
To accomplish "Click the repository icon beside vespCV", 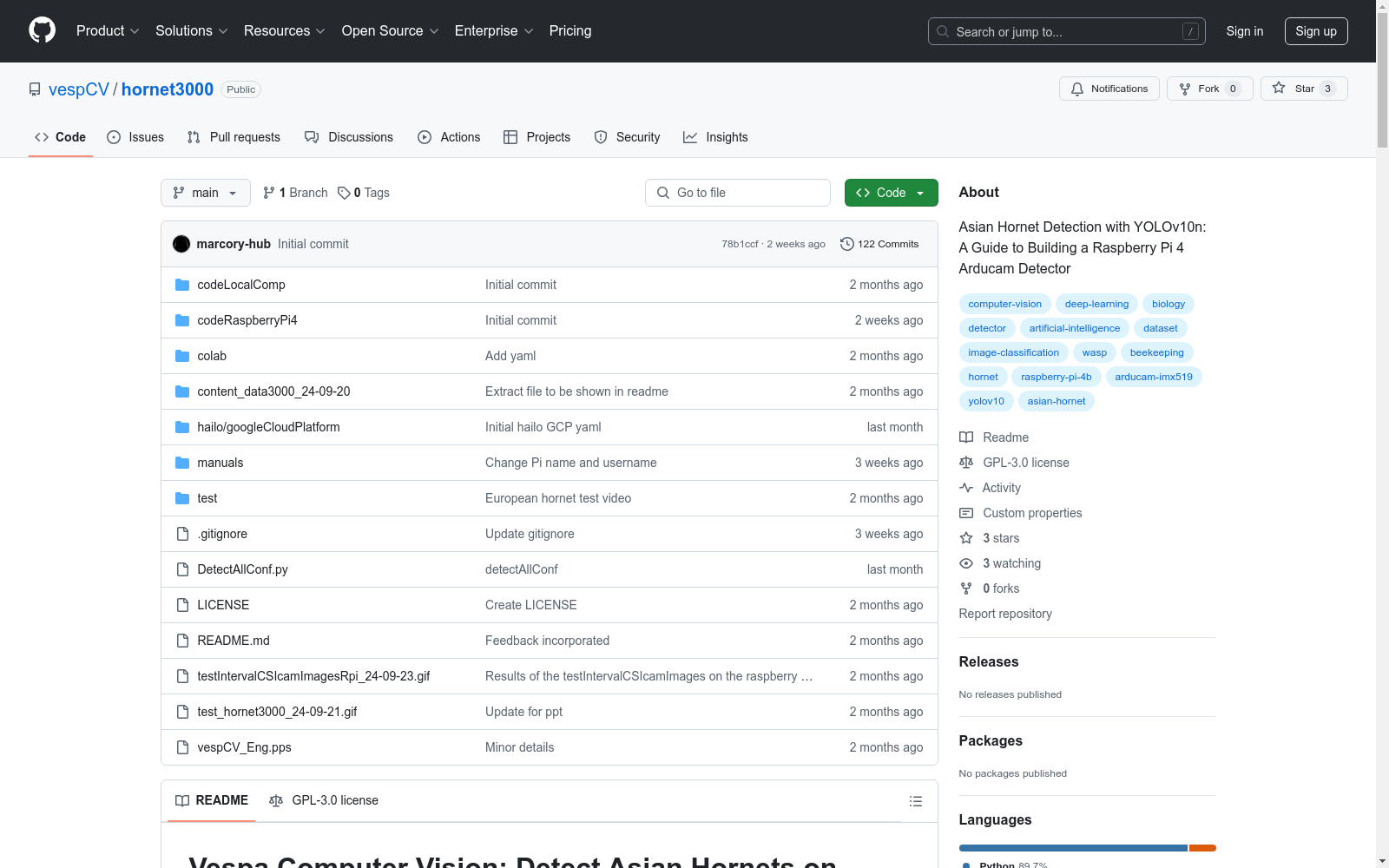I will (35, 89).
